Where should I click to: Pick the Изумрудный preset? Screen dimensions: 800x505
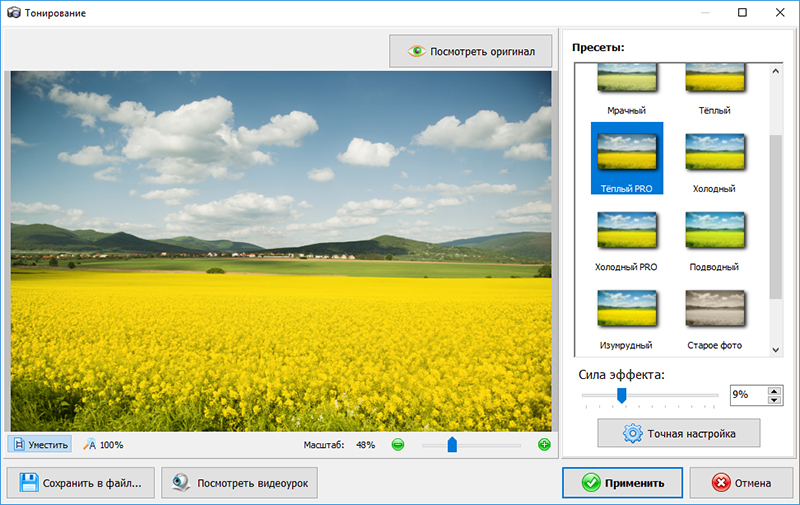(x=626, y=310)
